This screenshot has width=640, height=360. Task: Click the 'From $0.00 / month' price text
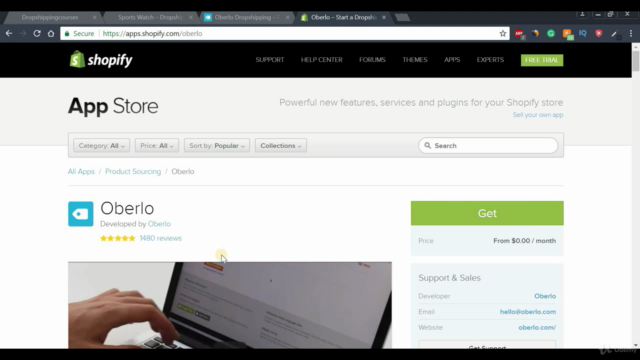click(524, 241)
